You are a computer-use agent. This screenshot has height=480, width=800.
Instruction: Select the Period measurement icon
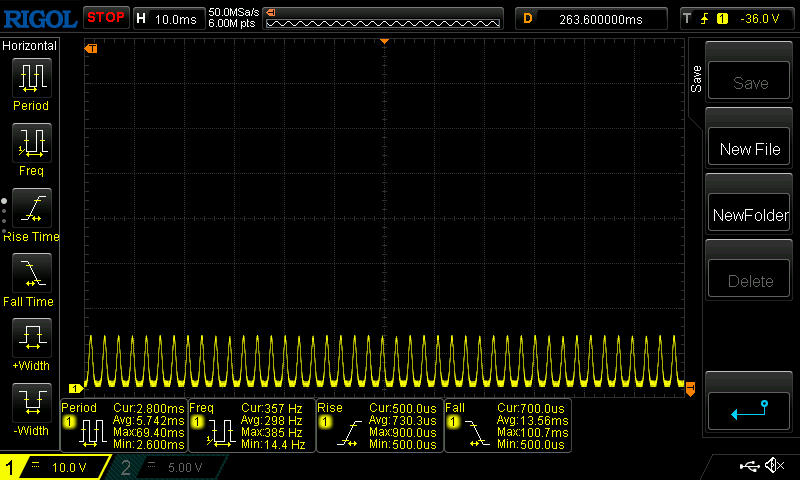point(31,76)
